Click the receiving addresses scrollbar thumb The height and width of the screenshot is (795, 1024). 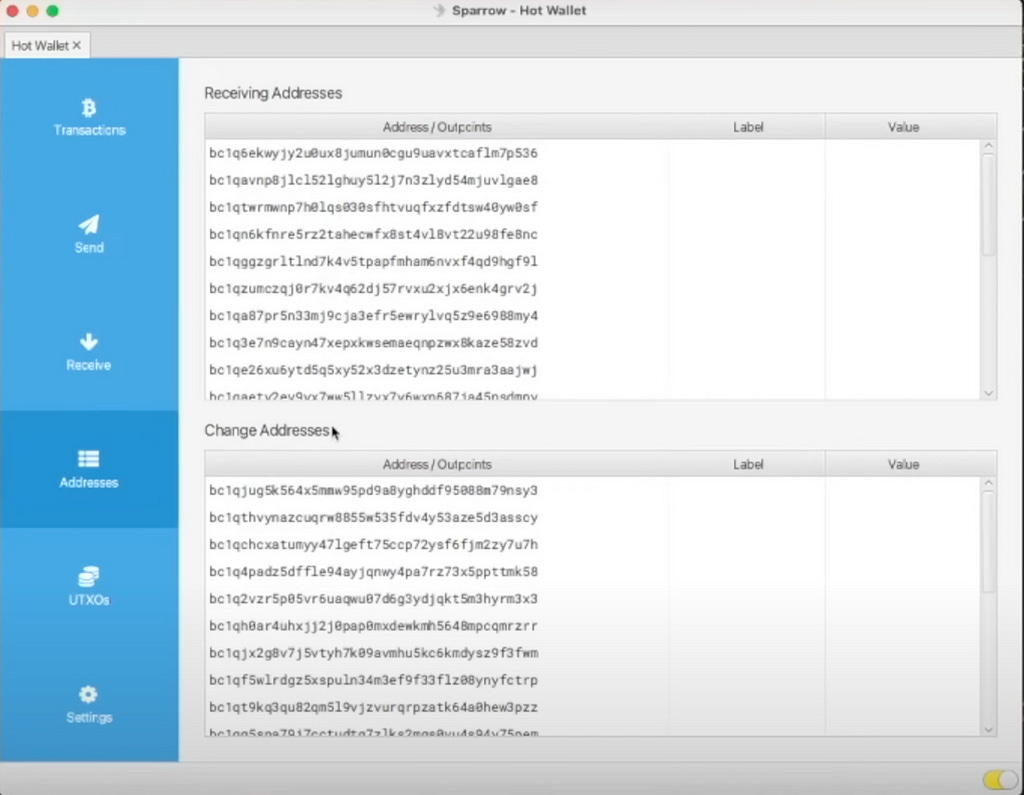[989, 205]
